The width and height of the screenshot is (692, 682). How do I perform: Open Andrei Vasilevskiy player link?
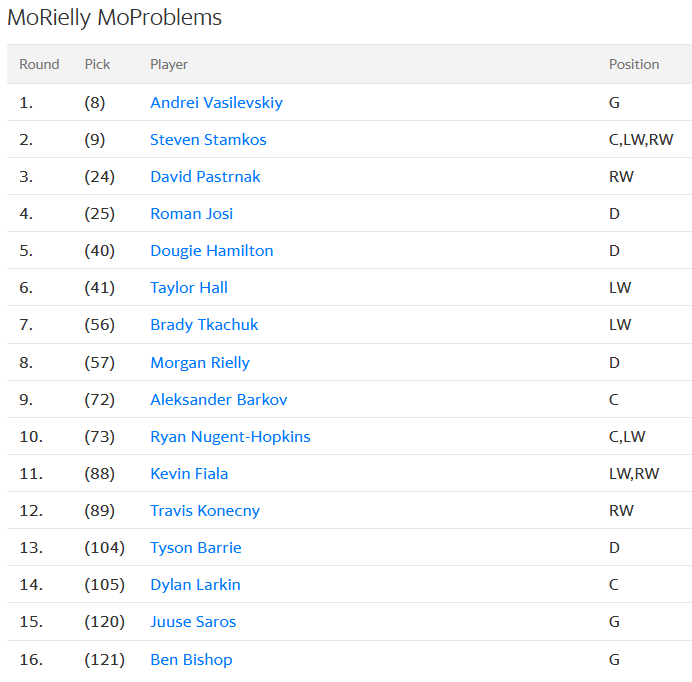coord(216,103)
